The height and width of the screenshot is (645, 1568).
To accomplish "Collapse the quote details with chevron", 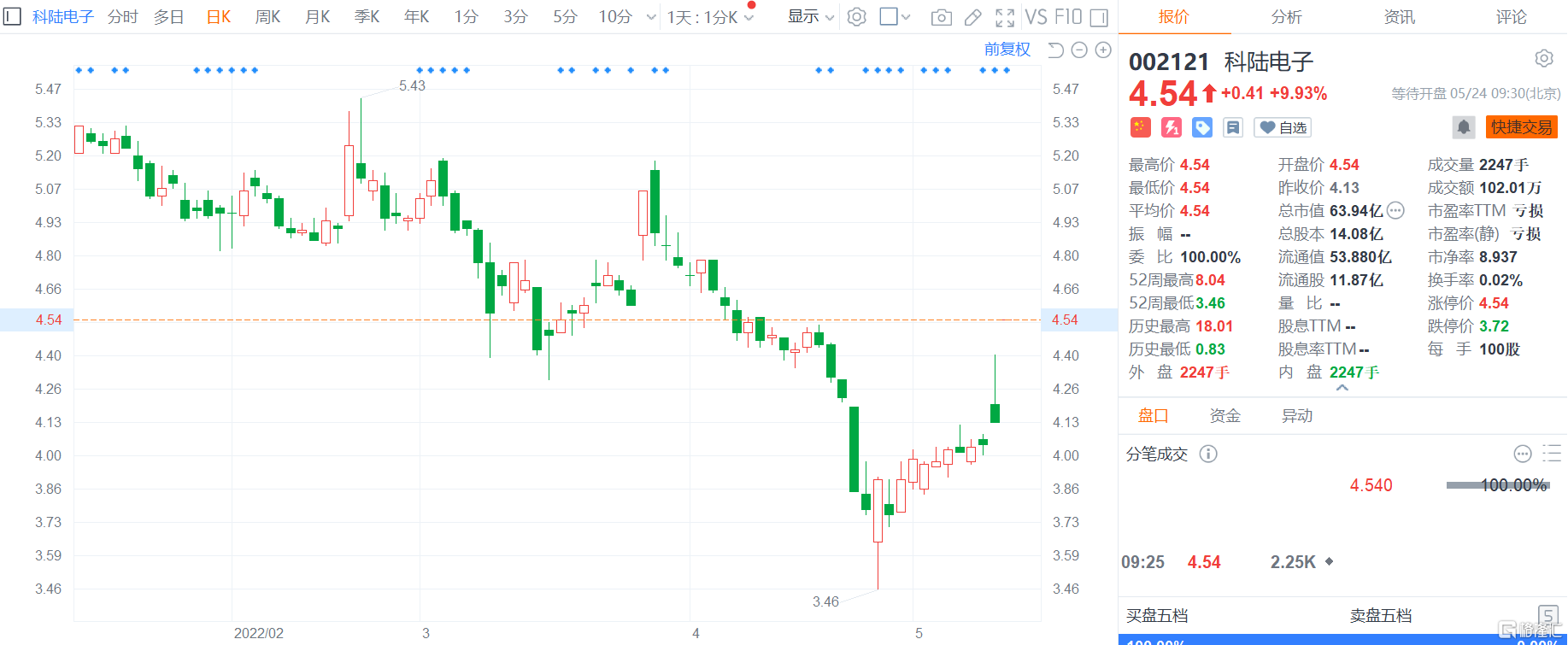I will (1342, 388).
